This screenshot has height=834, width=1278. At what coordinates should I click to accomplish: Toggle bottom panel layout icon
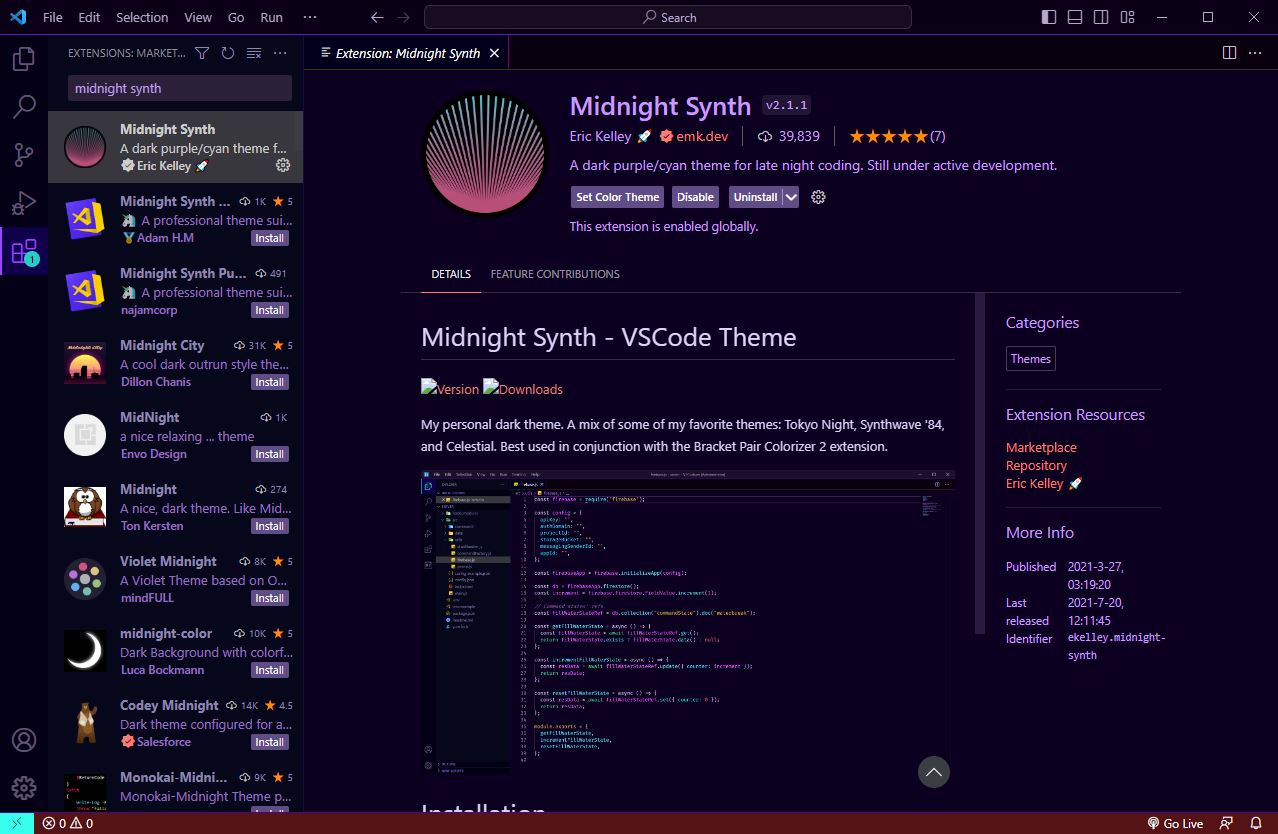[1075, 17]
